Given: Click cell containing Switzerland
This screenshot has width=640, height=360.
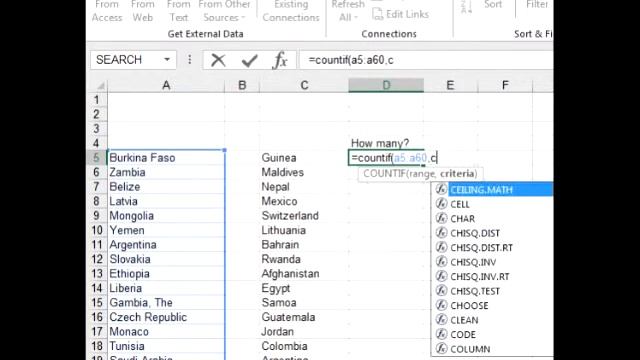Looking at the screenshot, I should coord(304,216).
